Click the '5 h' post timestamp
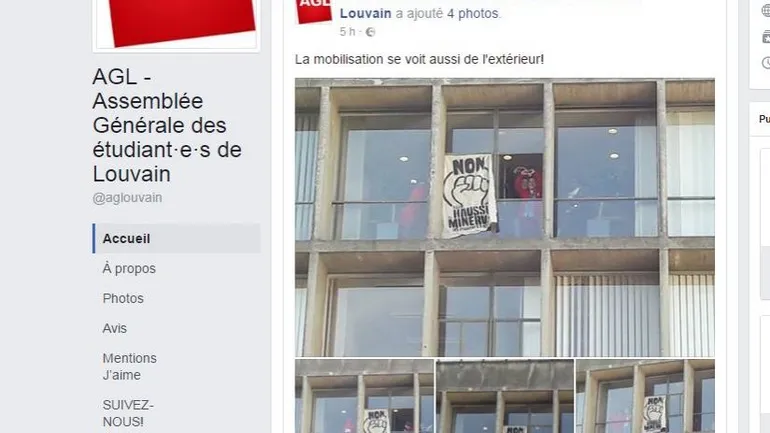The image size is (770, 433). pyautogui.click(x=347, y=32)
